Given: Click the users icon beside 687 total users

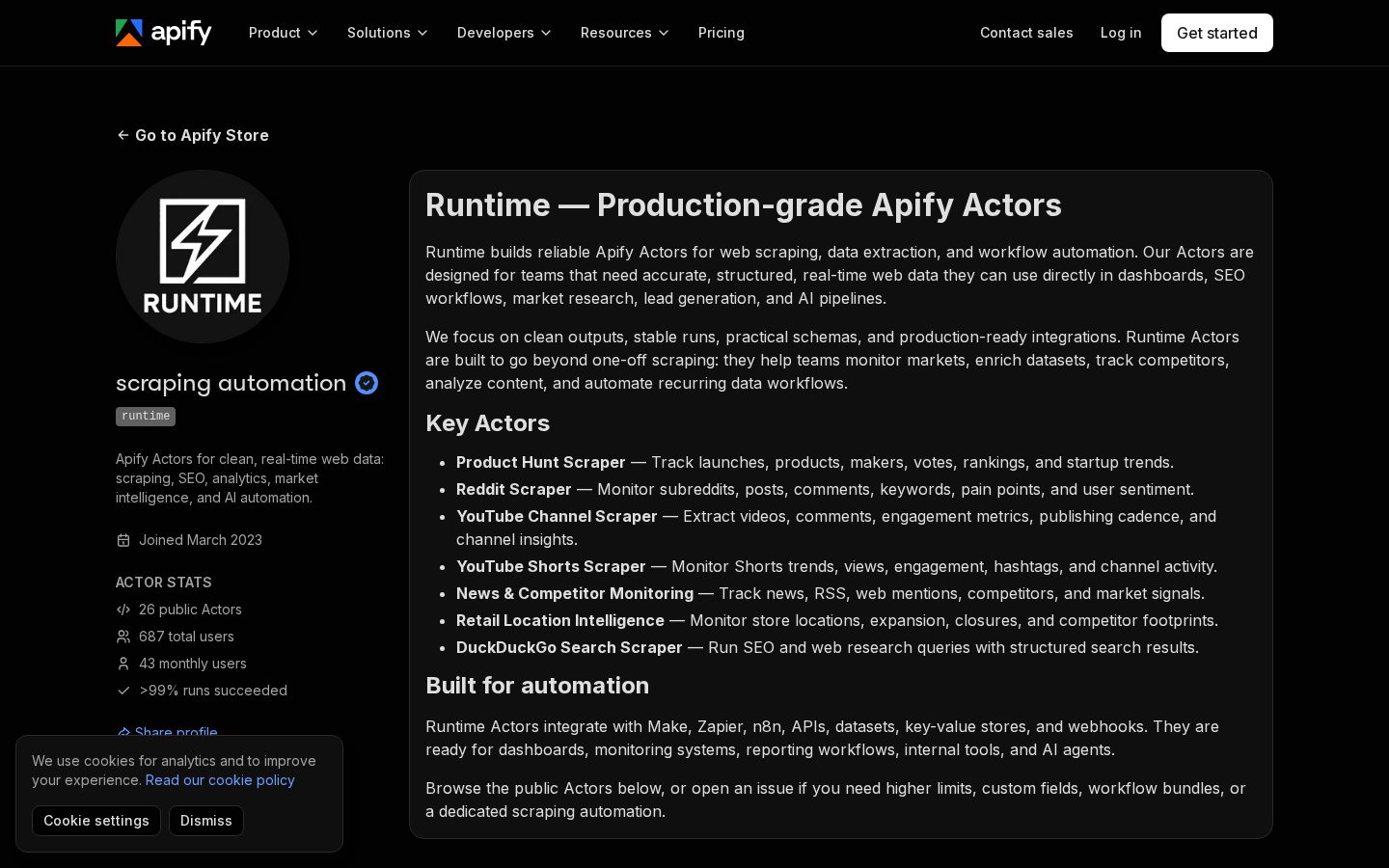Looking at the screenshot, I should [x=123, y=637].
